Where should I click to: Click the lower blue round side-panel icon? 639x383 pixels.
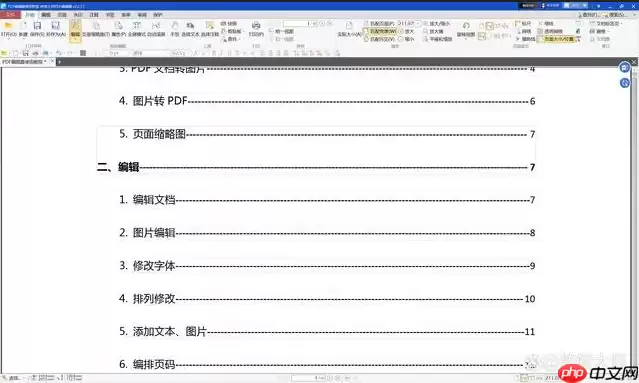coord(624,83)
